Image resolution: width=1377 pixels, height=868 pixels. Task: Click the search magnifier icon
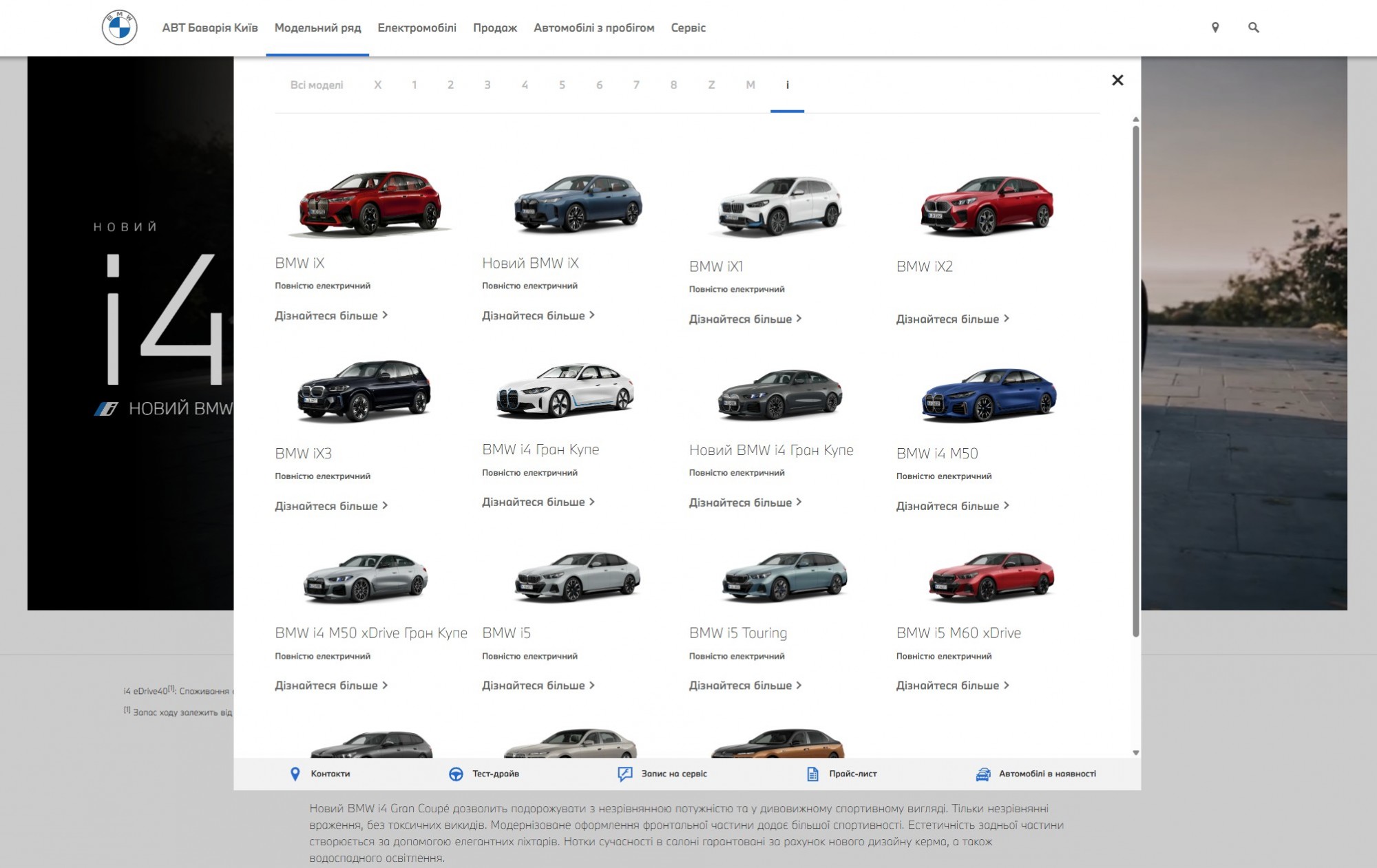coord(1253,28)
